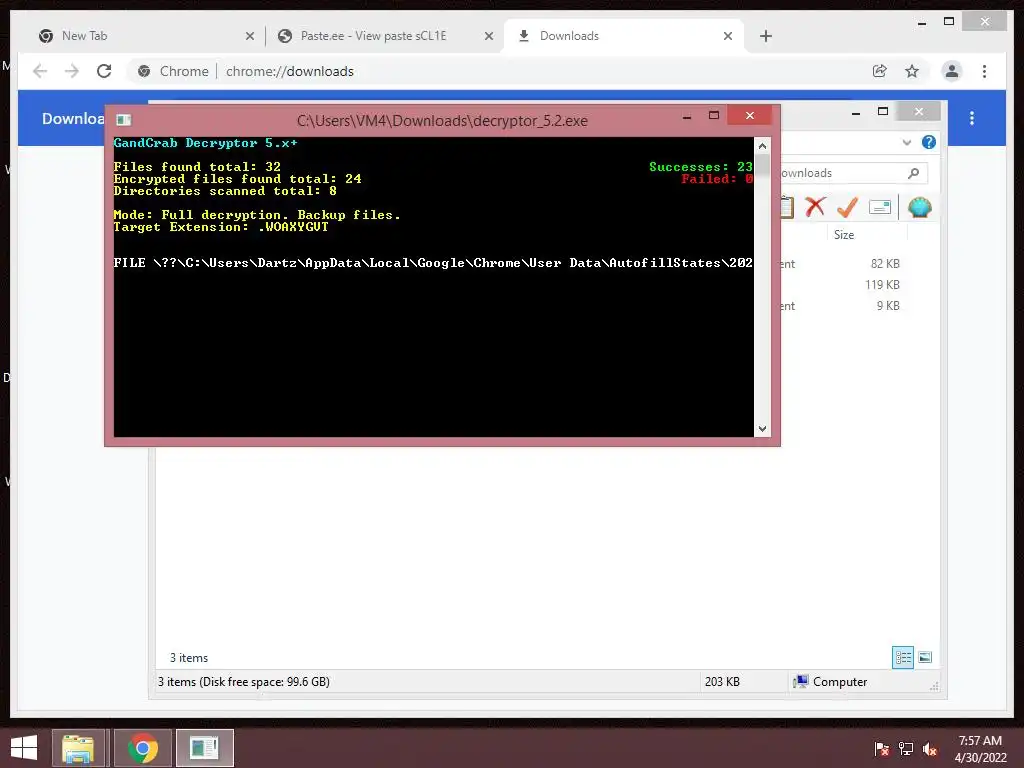The image size is (1024, 768).
Task: Click the blue shell toolbar icon
Action: tap(920, 208)
